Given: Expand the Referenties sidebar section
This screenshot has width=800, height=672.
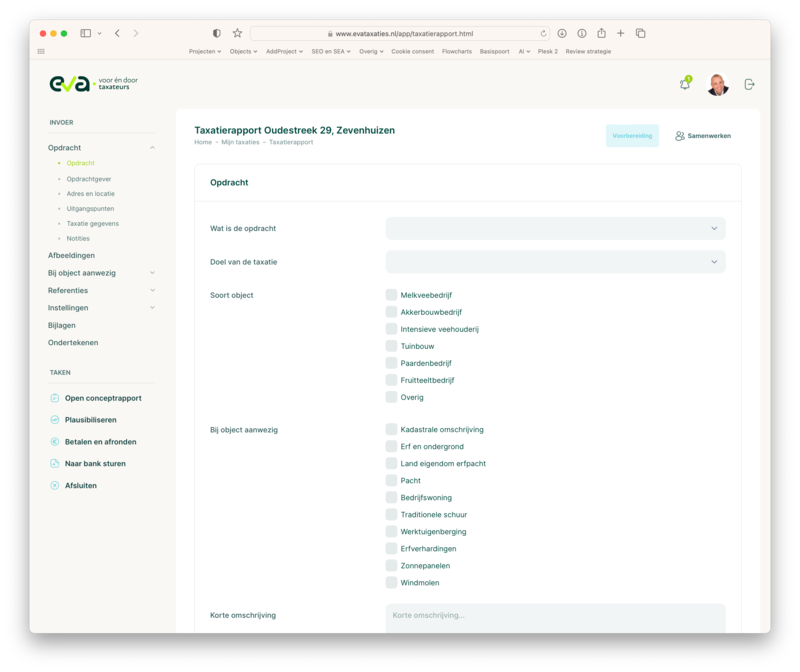Looking at the screenshot, I should tap(152, 290).
